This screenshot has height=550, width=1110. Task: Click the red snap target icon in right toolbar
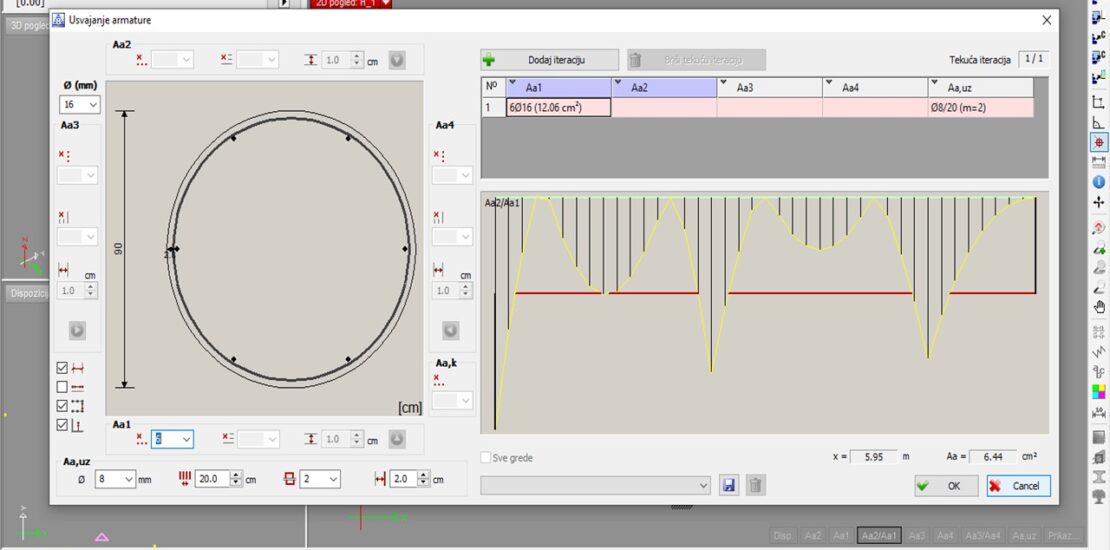point(1099,143)
